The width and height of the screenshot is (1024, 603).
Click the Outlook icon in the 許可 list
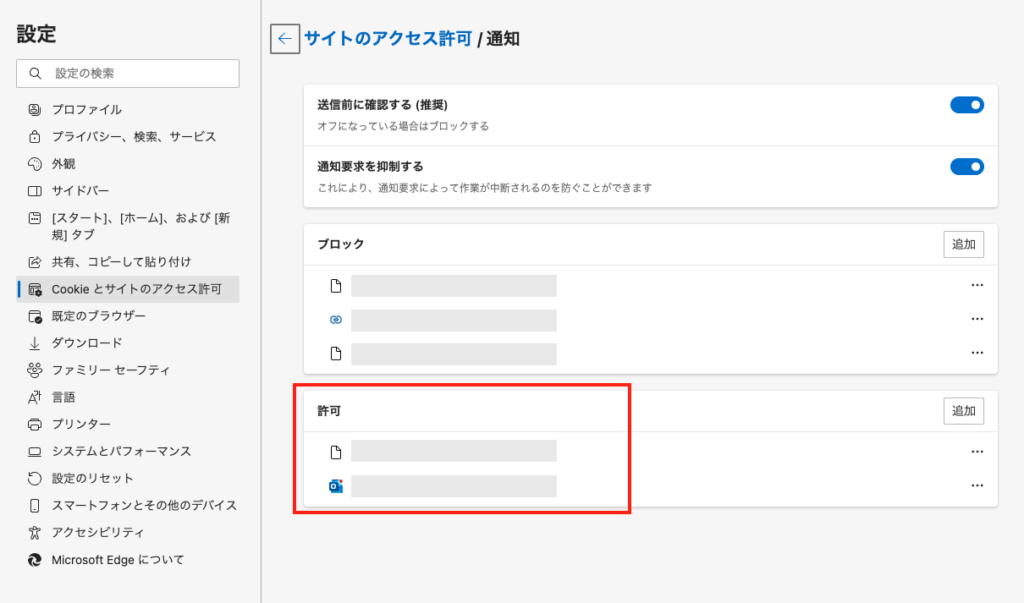pyautogui.click(x=336, y=486)
